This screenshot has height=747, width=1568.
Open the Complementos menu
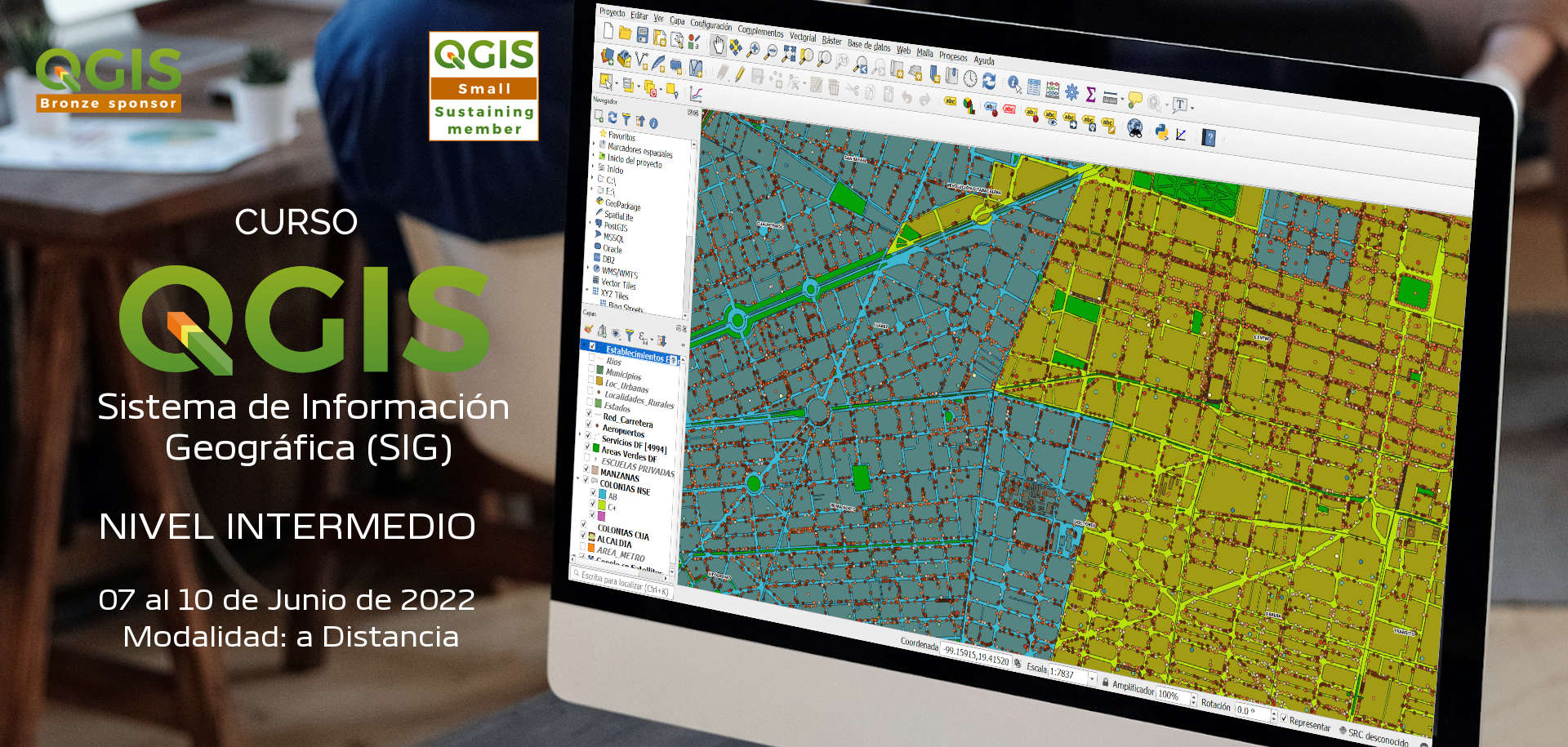760,31
